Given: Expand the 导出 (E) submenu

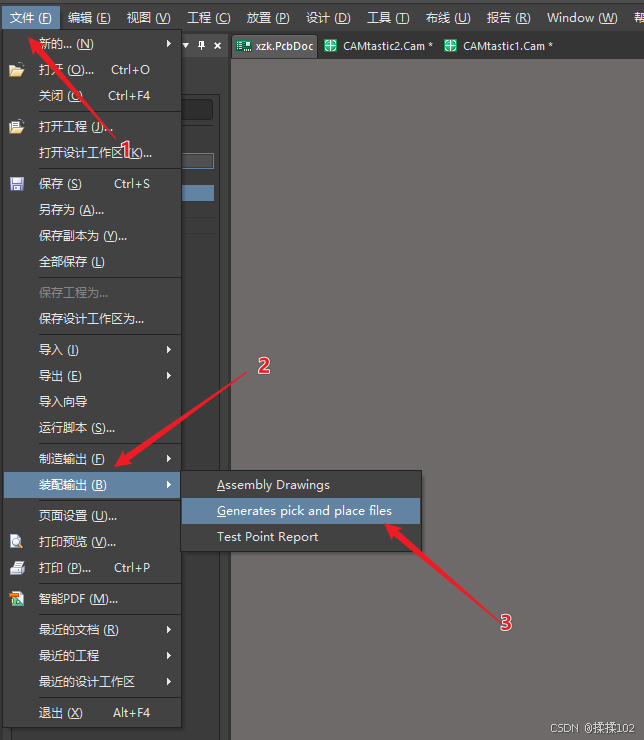Looking at the screenshot, I should click(92, 376).
